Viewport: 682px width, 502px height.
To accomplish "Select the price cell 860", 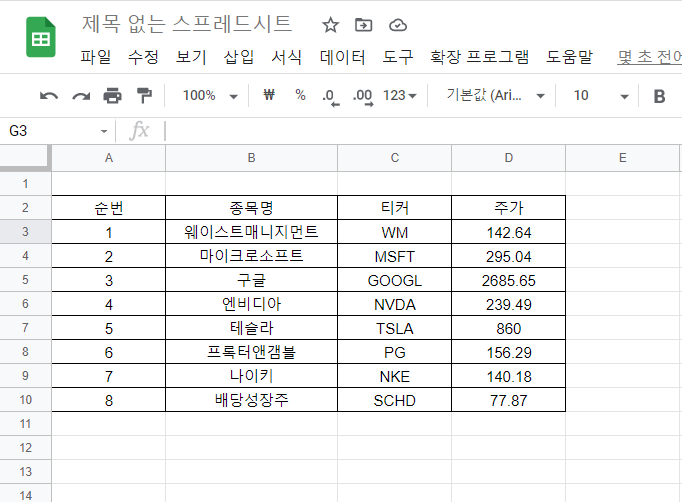I will click(508, 328).
